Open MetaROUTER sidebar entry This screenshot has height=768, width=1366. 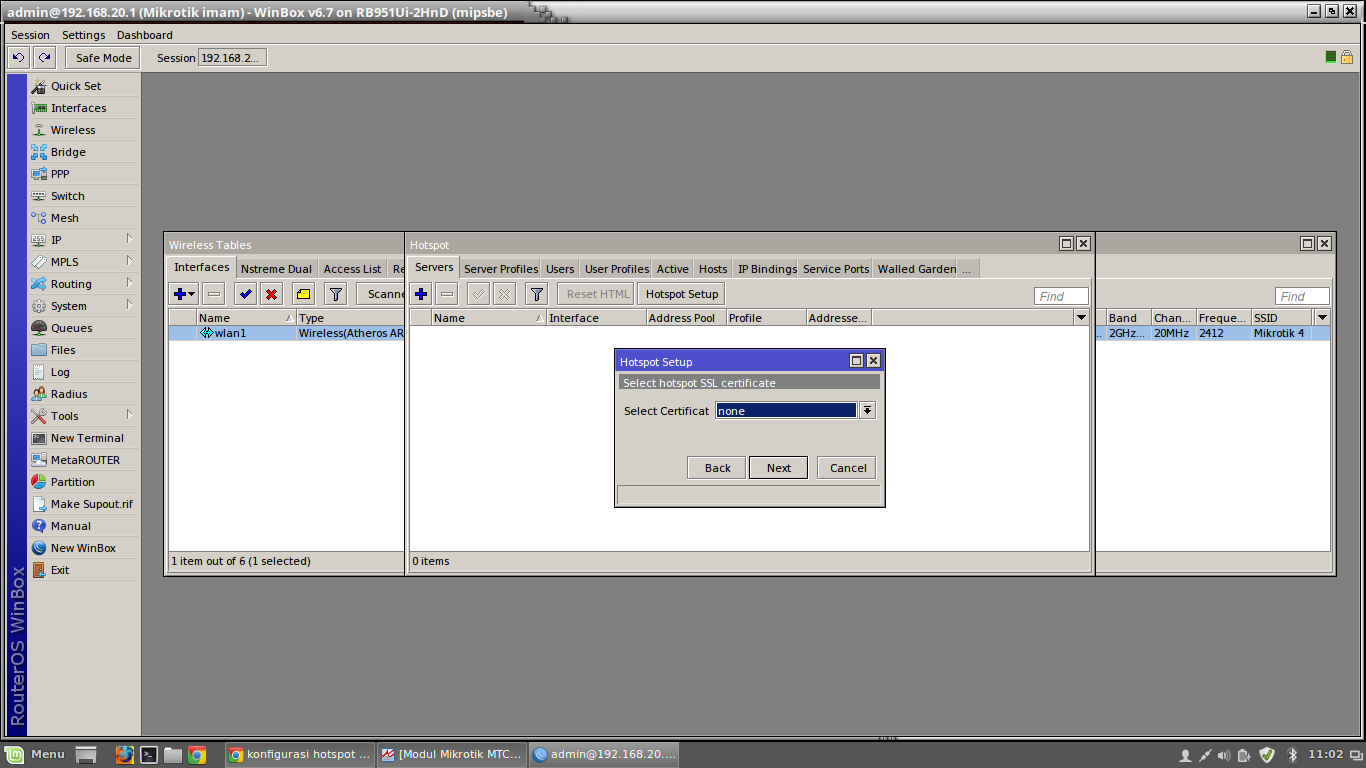[84, 460]
